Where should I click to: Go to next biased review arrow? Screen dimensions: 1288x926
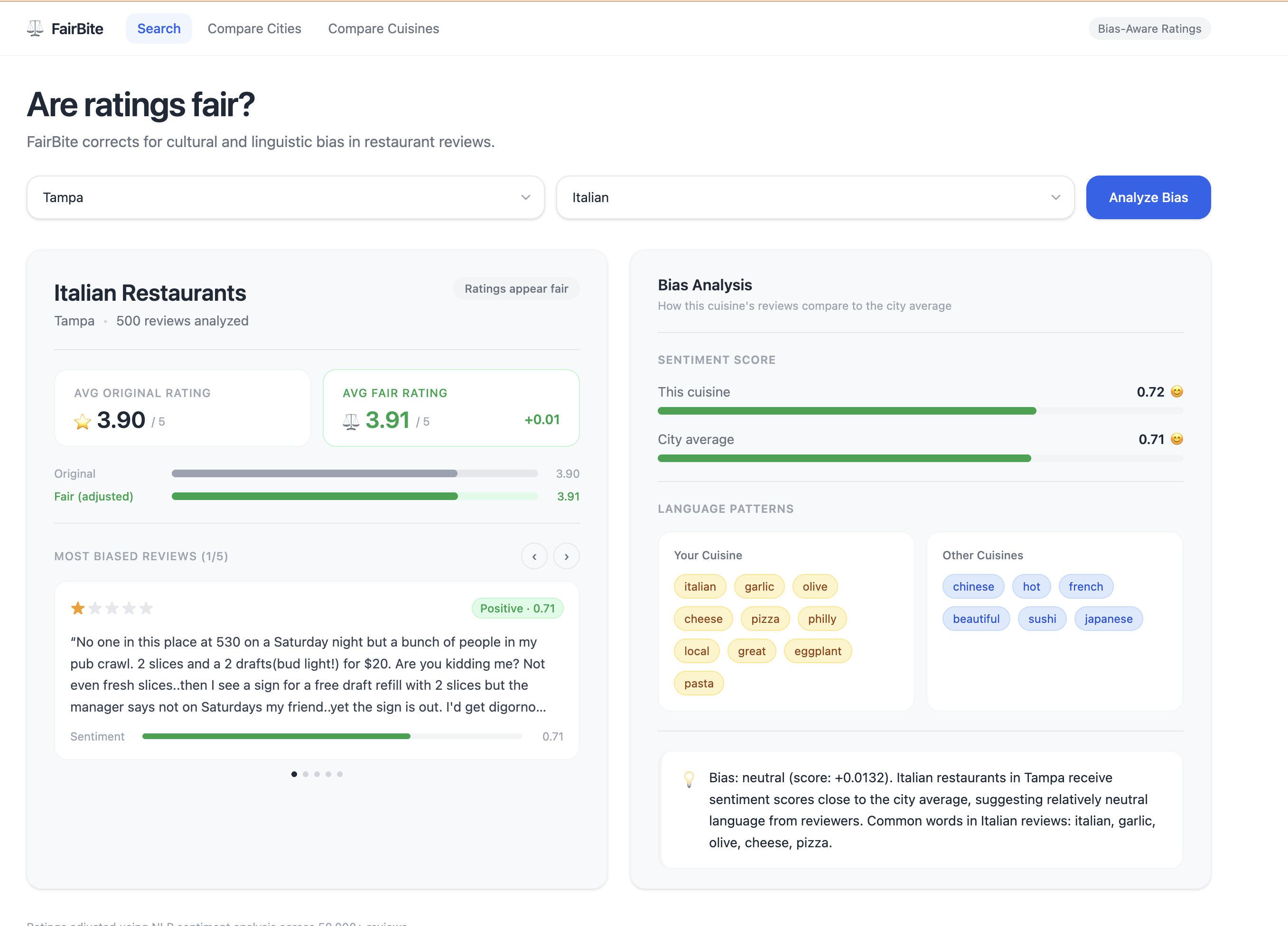(566, 556)
